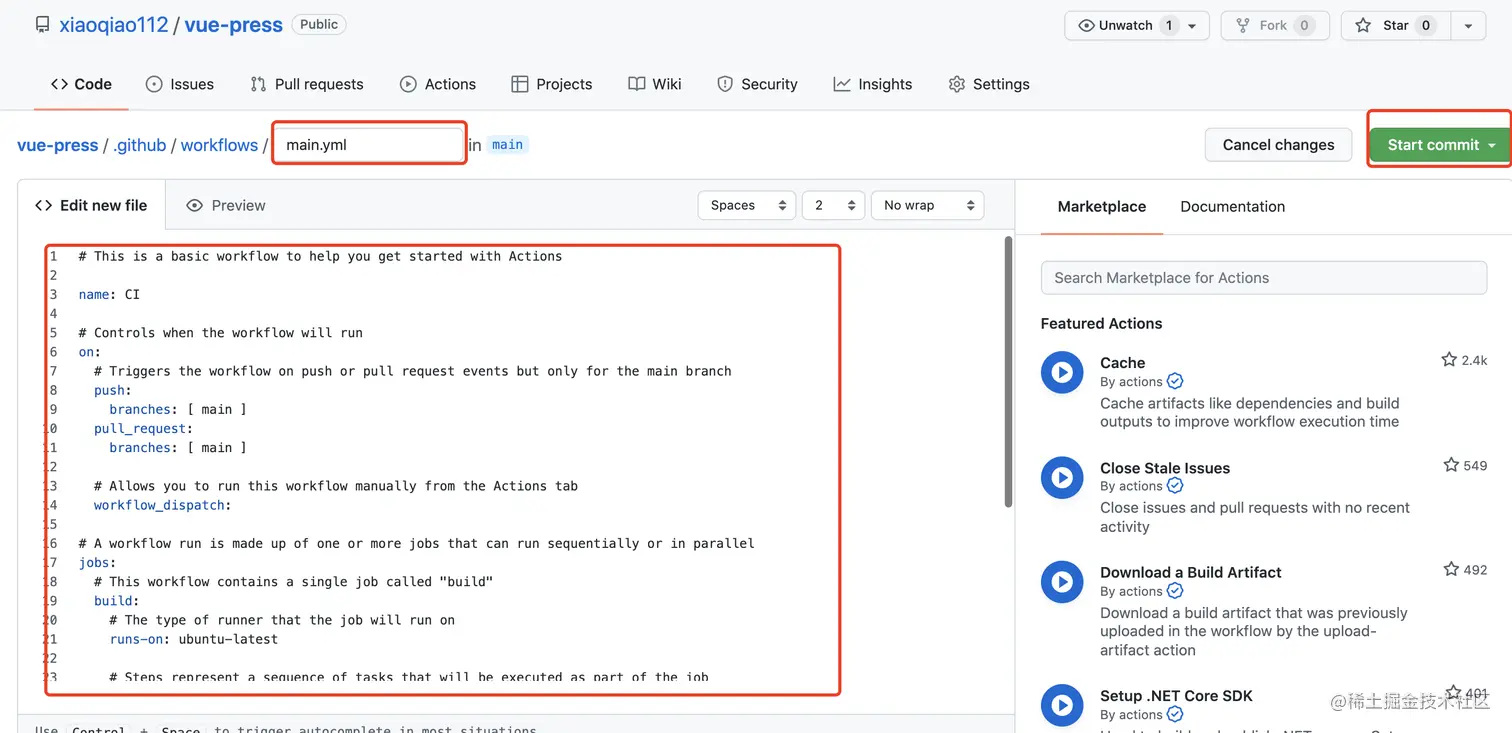Image resolution: width=1512 pixels, height=733 pixels.
Task: Open Download a Build Artifact title
Action: [x=1190, y=572]
